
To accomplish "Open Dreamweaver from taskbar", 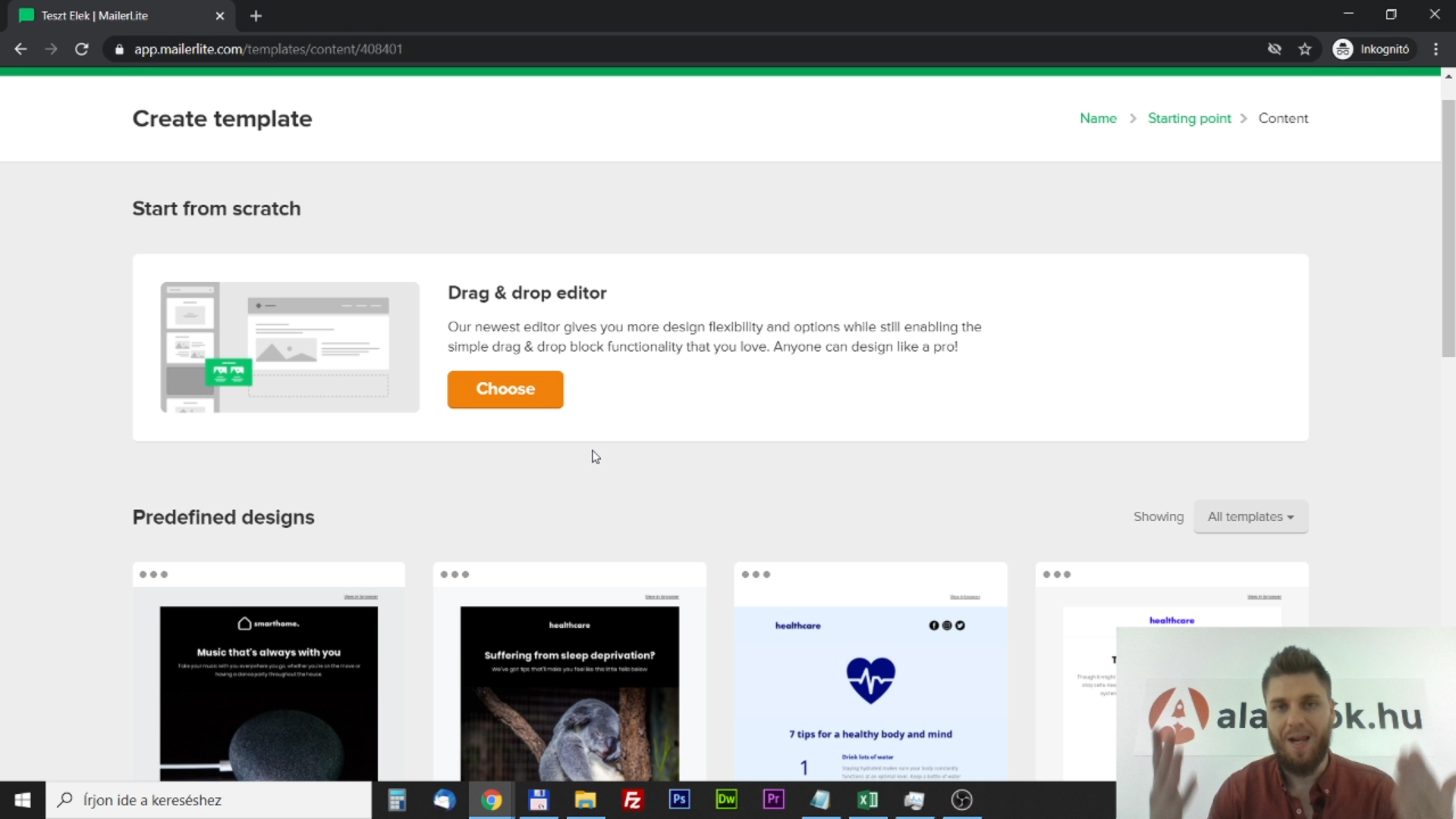I will (726, 800).
